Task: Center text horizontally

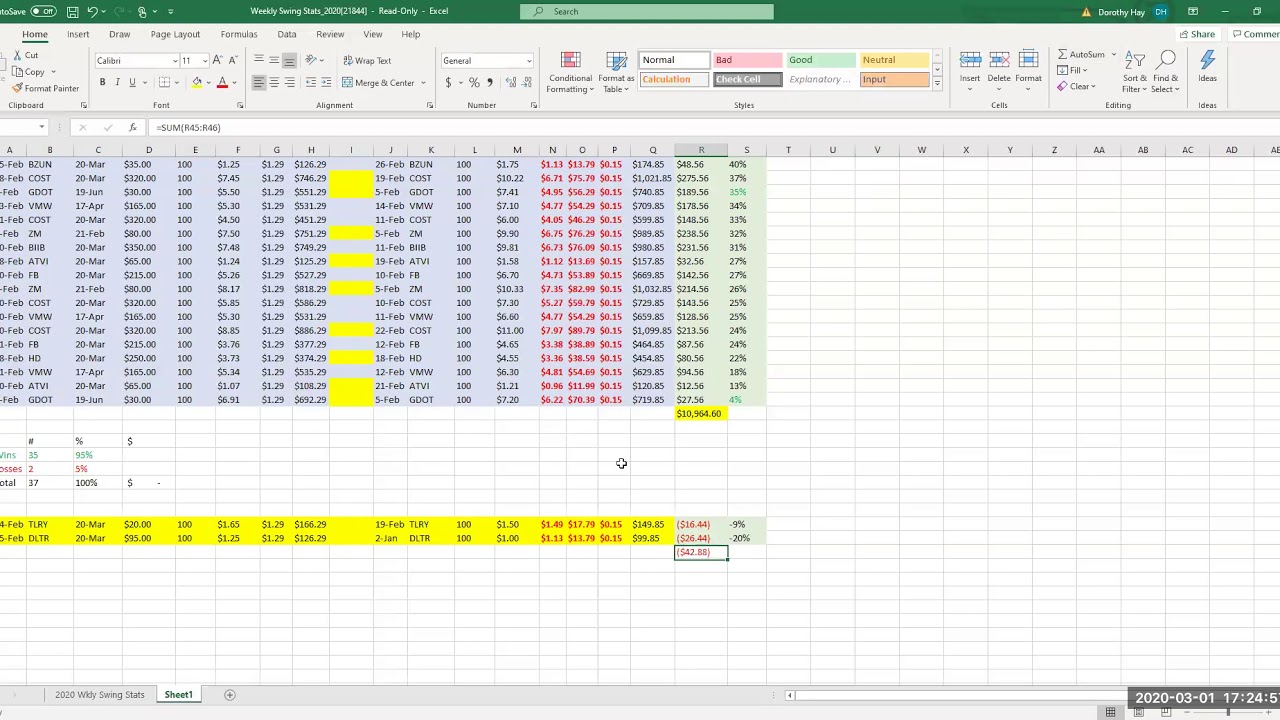Action: pyautogui.click(x=274, y=82)
